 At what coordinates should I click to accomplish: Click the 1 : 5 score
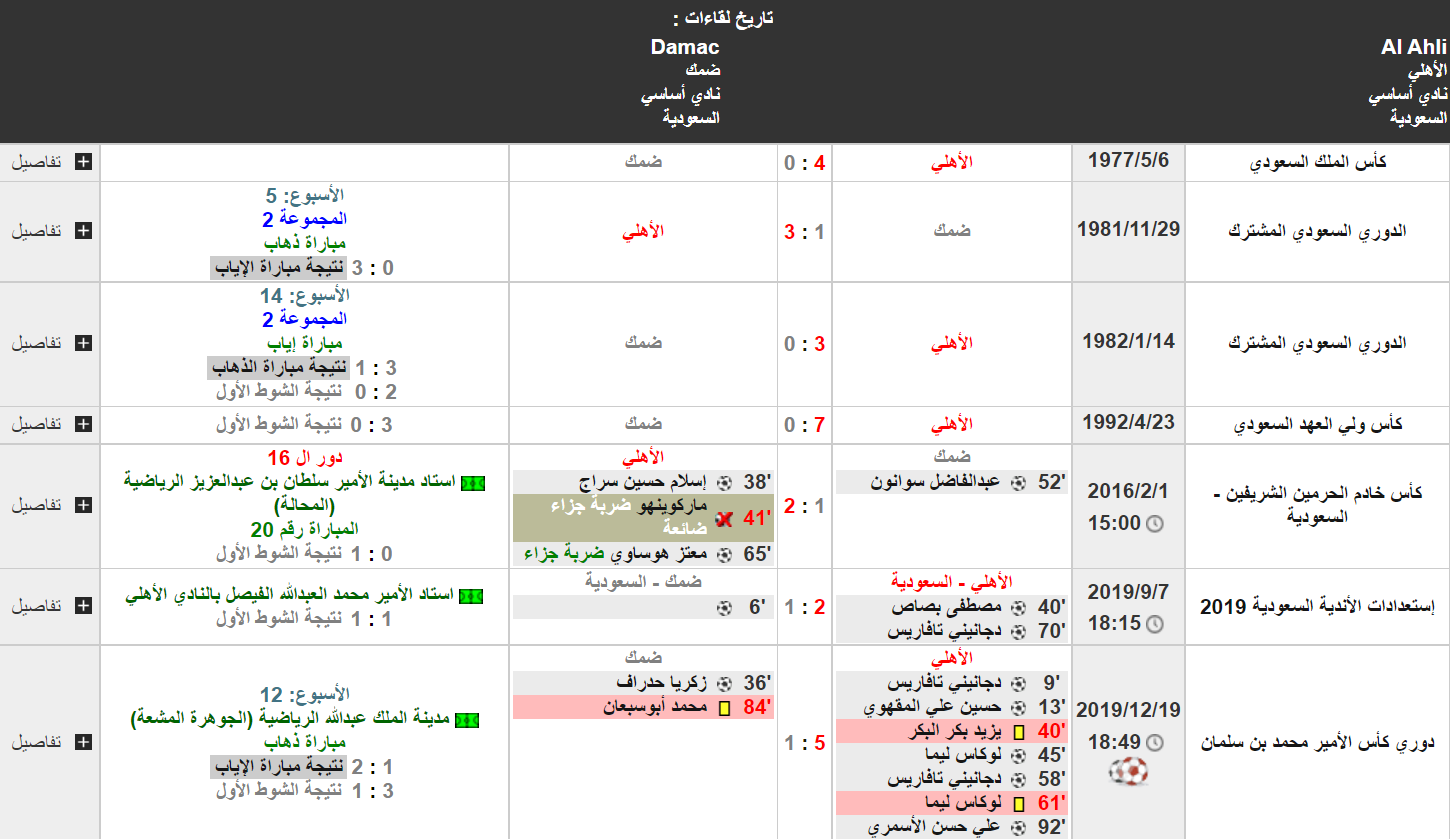[x=805, y=743]
